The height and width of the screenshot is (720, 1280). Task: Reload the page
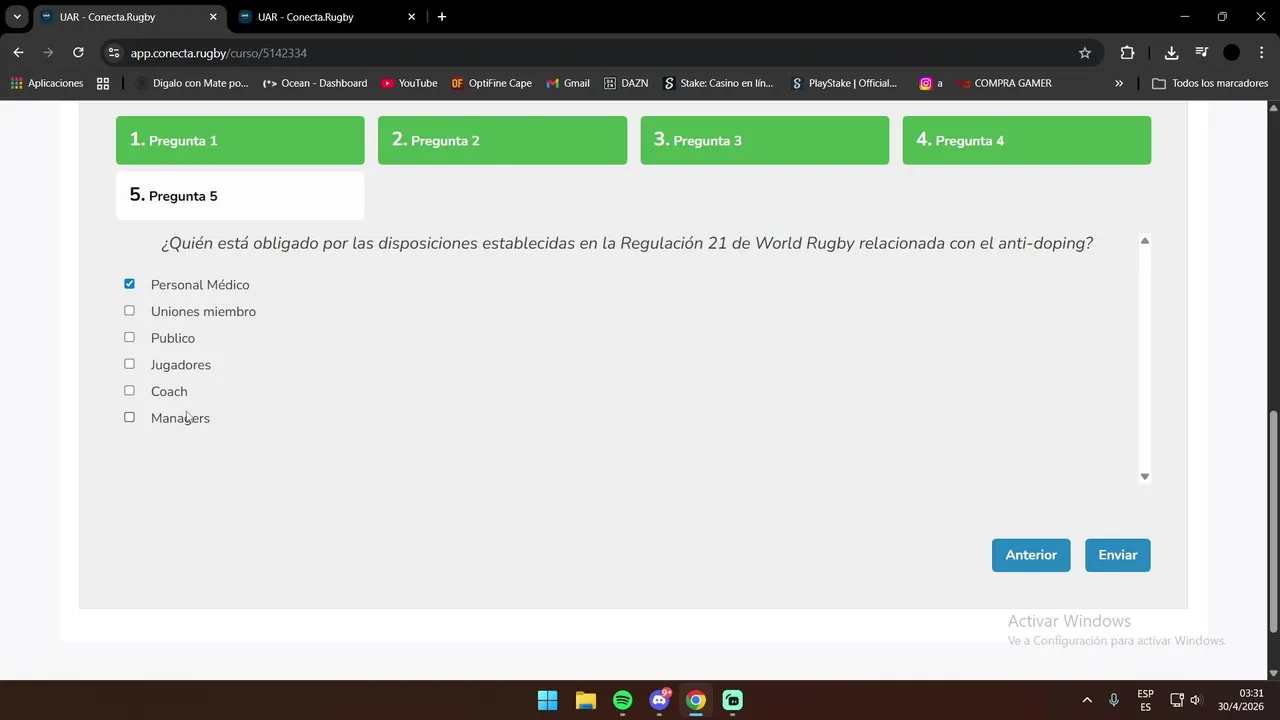pyautogui.click(x=78, y=53)
